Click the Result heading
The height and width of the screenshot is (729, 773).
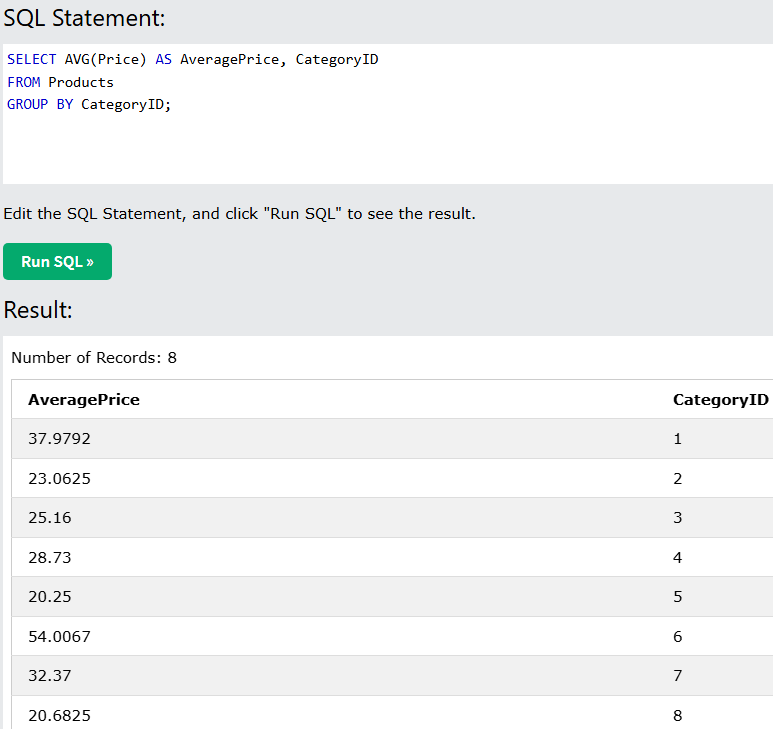click(x=38, y=310)
